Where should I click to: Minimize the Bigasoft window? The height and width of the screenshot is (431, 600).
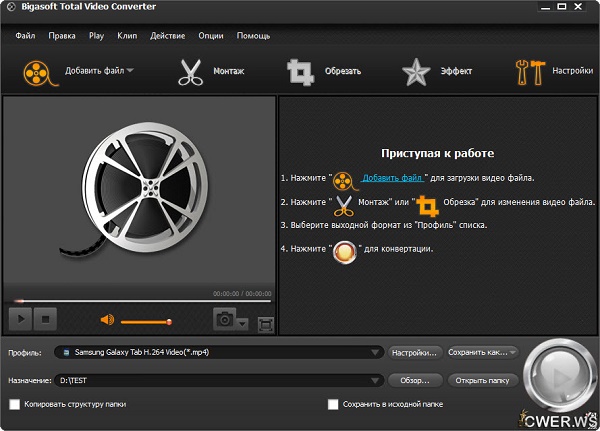pos(545,7)
